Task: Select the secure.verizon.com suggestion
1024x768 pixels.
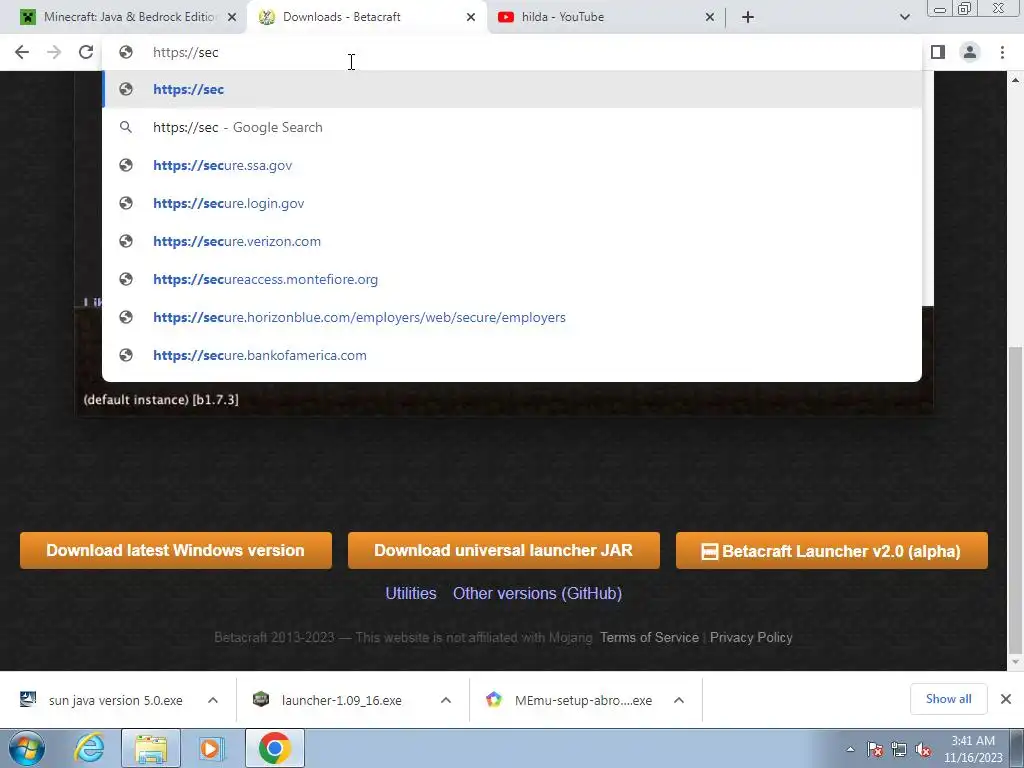Action: [x=512, y=241]
